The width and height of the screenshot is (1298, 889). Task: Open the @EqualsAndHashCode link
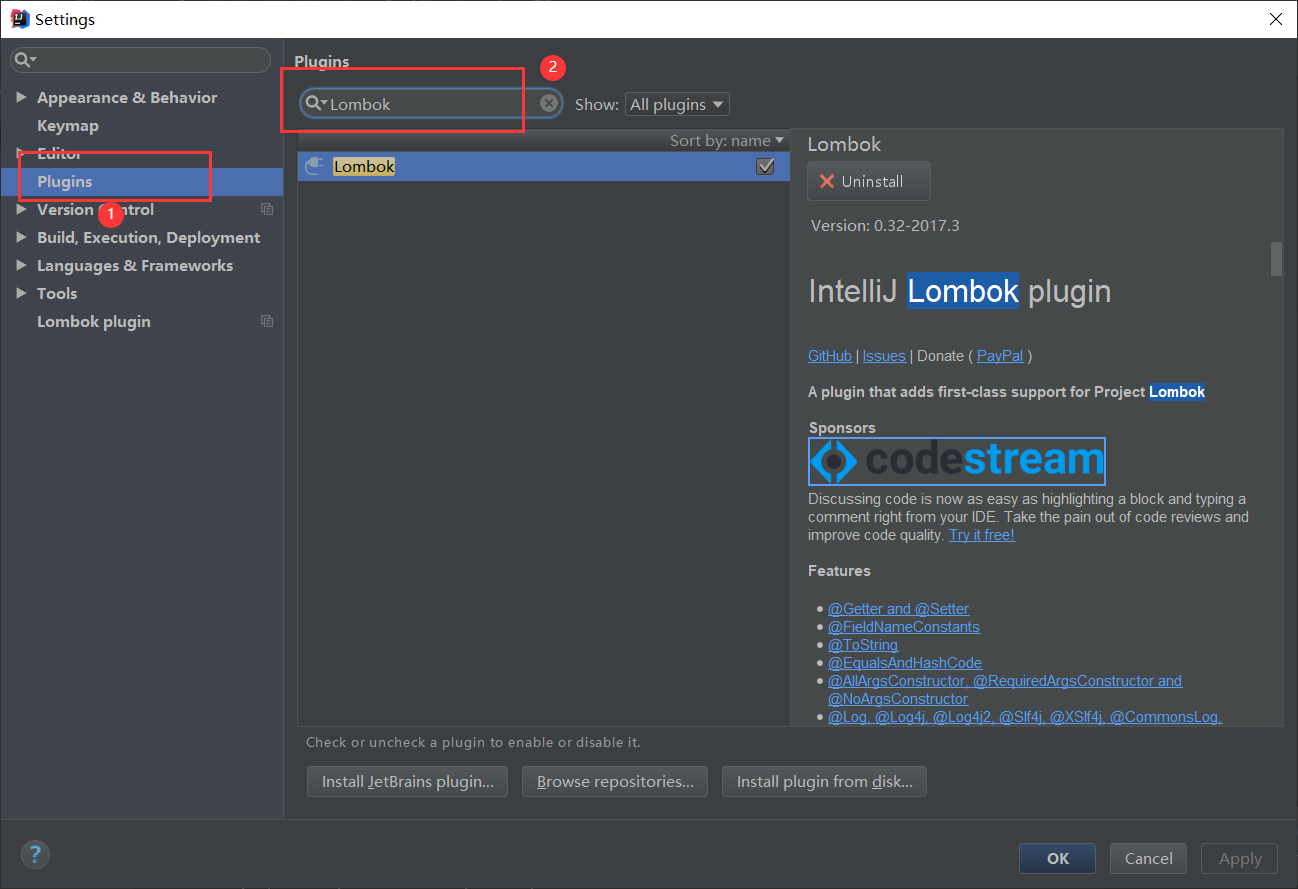(x=905, y=663)
